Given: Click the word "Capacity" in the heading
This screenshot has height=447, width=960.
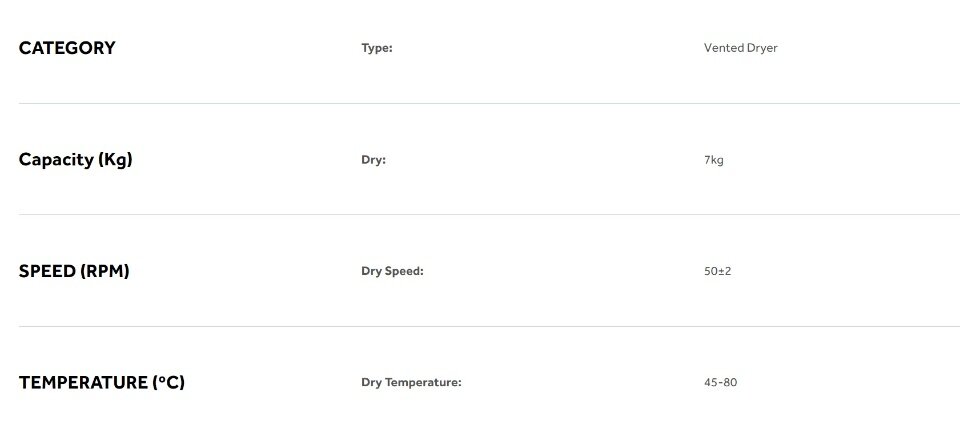Looking at the screenshot, I should [x=56, y=160].
